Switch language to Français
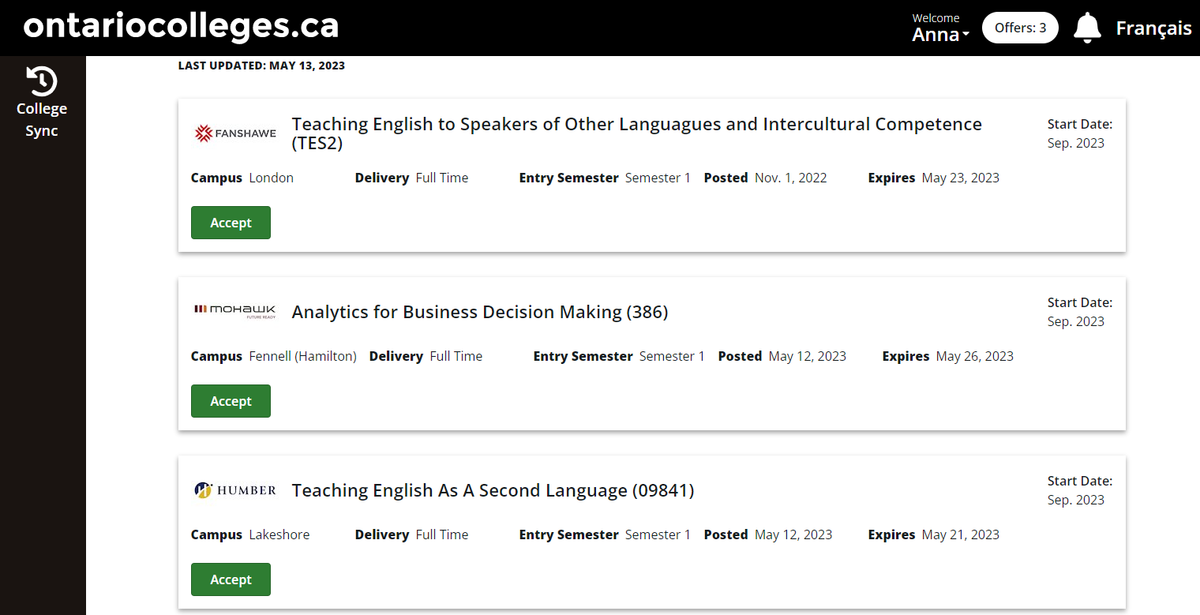1200x615 pixels. (x=1154, y=28)
